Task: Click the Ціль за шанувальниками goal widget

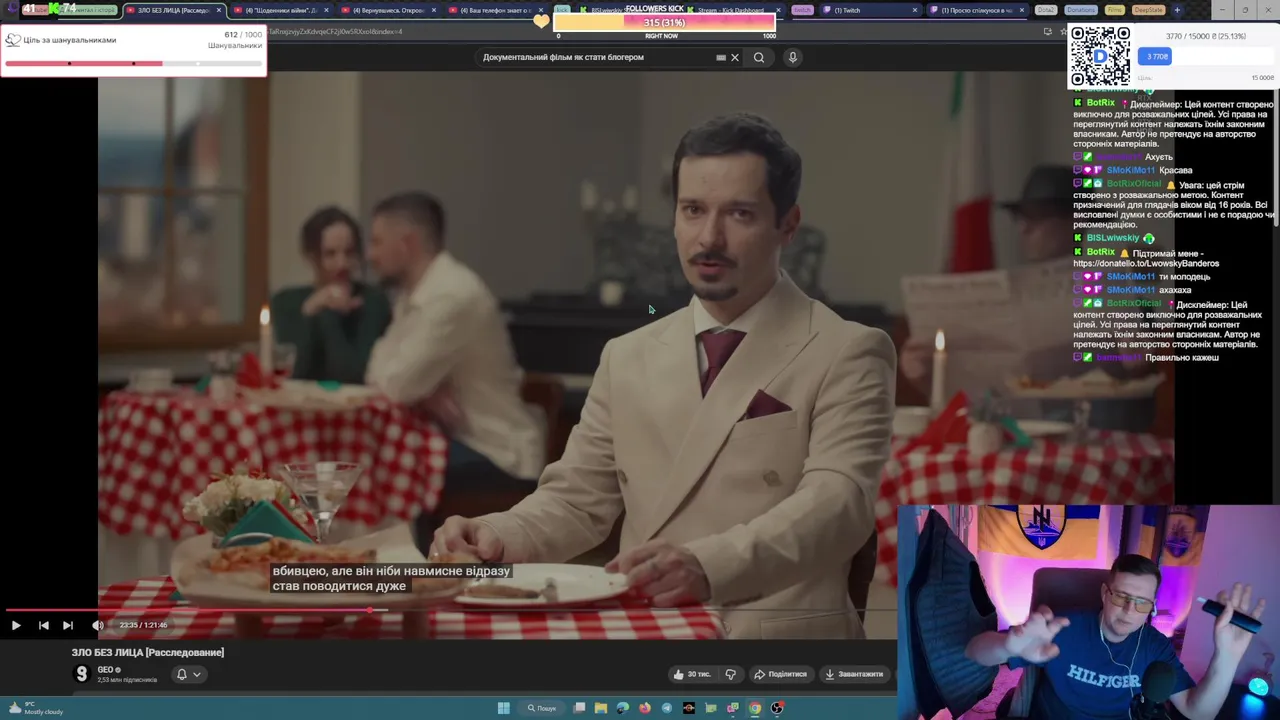Action: click(133, 51)
